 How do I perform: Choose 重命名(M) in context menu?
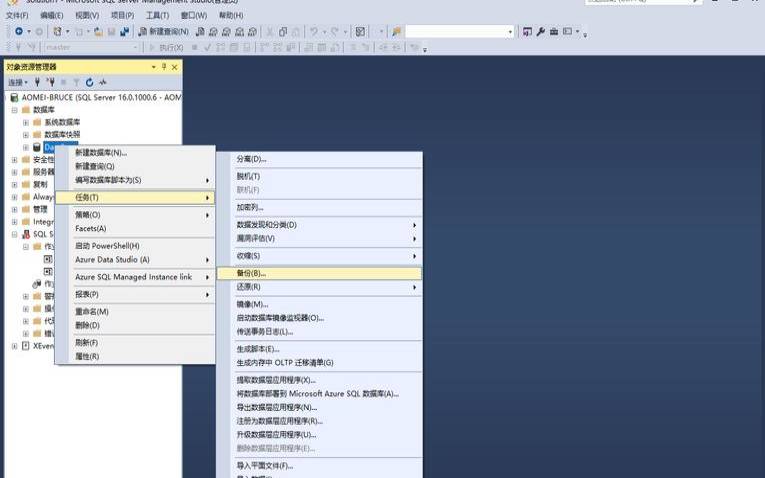tap(136, 312)
